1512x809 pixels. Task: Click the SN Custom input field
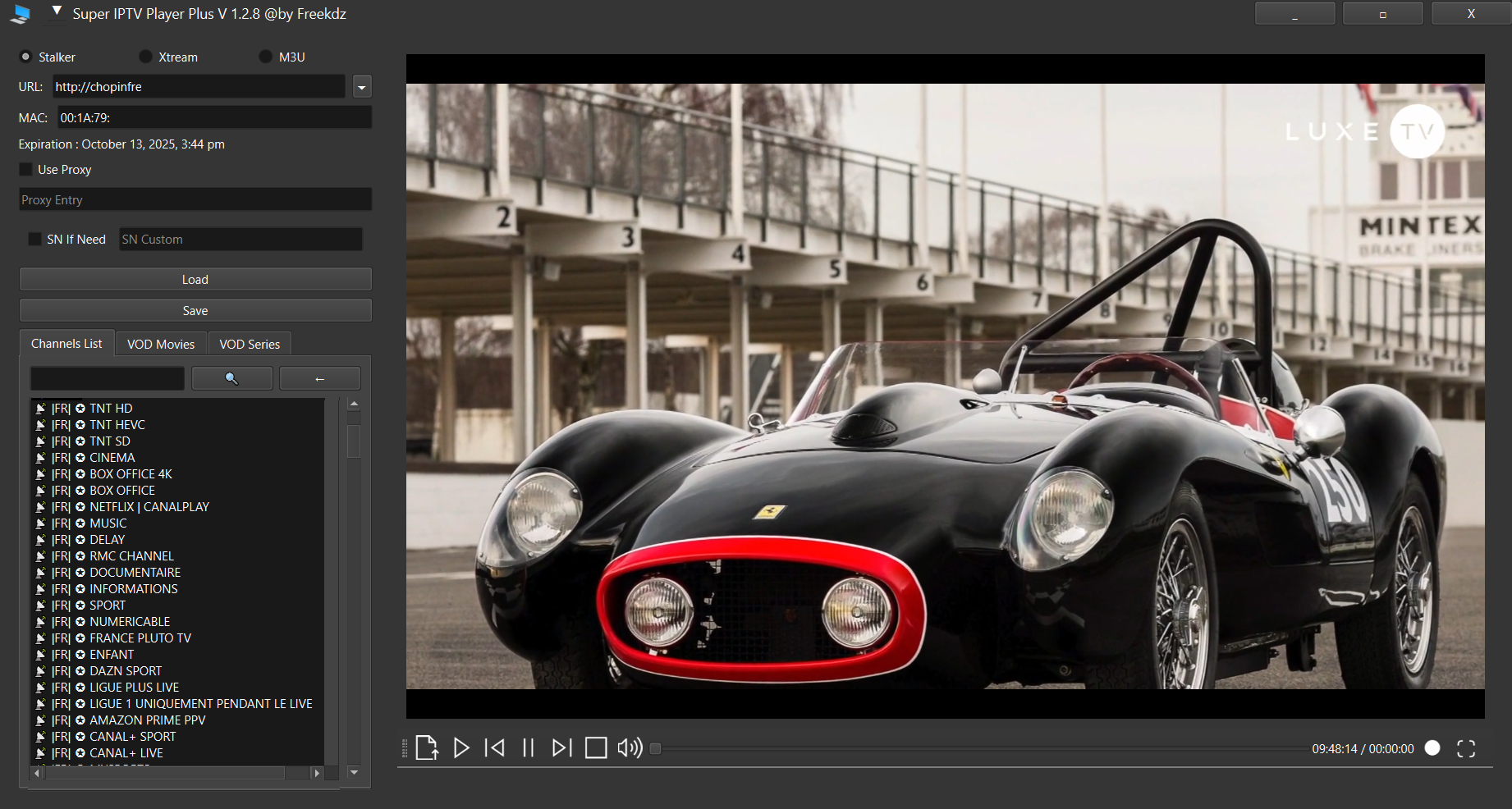pyautogui.click(x=241, y=239)
